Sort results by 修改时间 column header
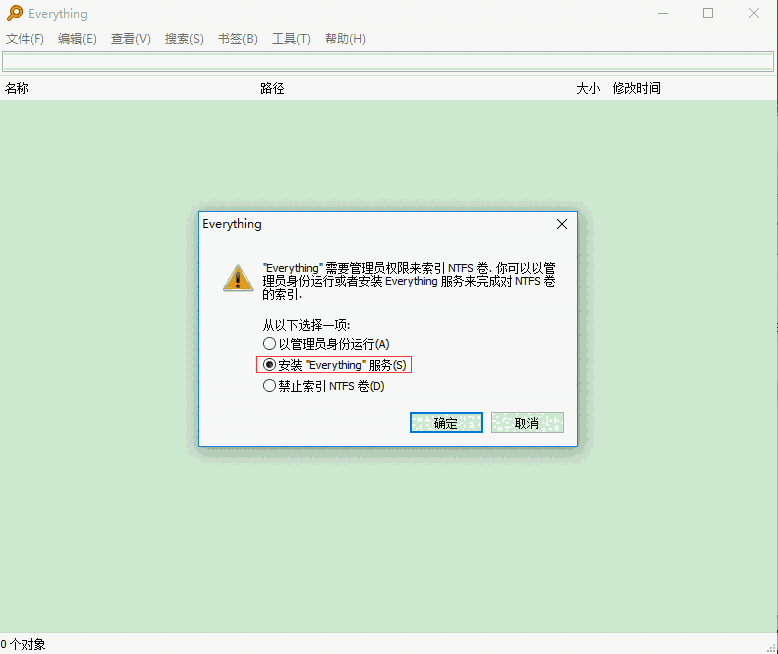 click(637, 88)
